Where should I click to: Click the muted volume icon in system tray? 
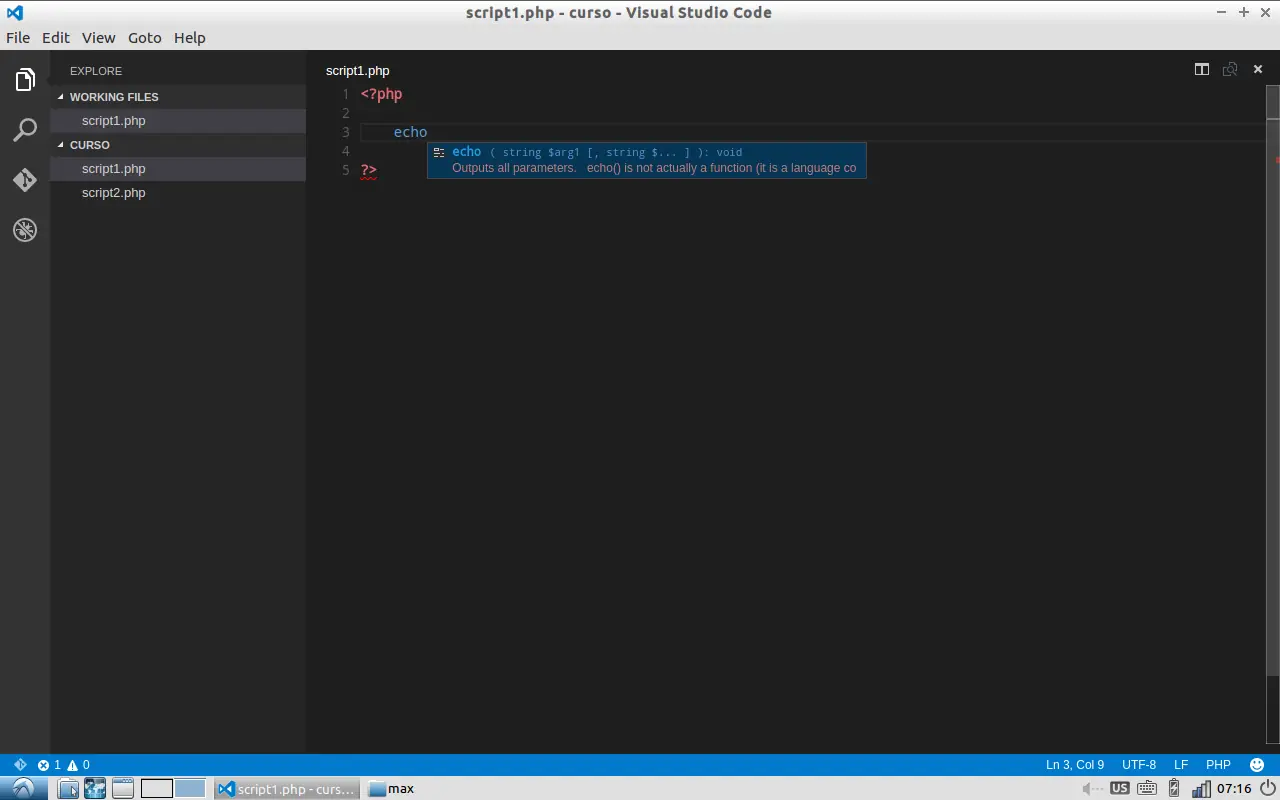pyautogui.click(x=1092, y=788)
